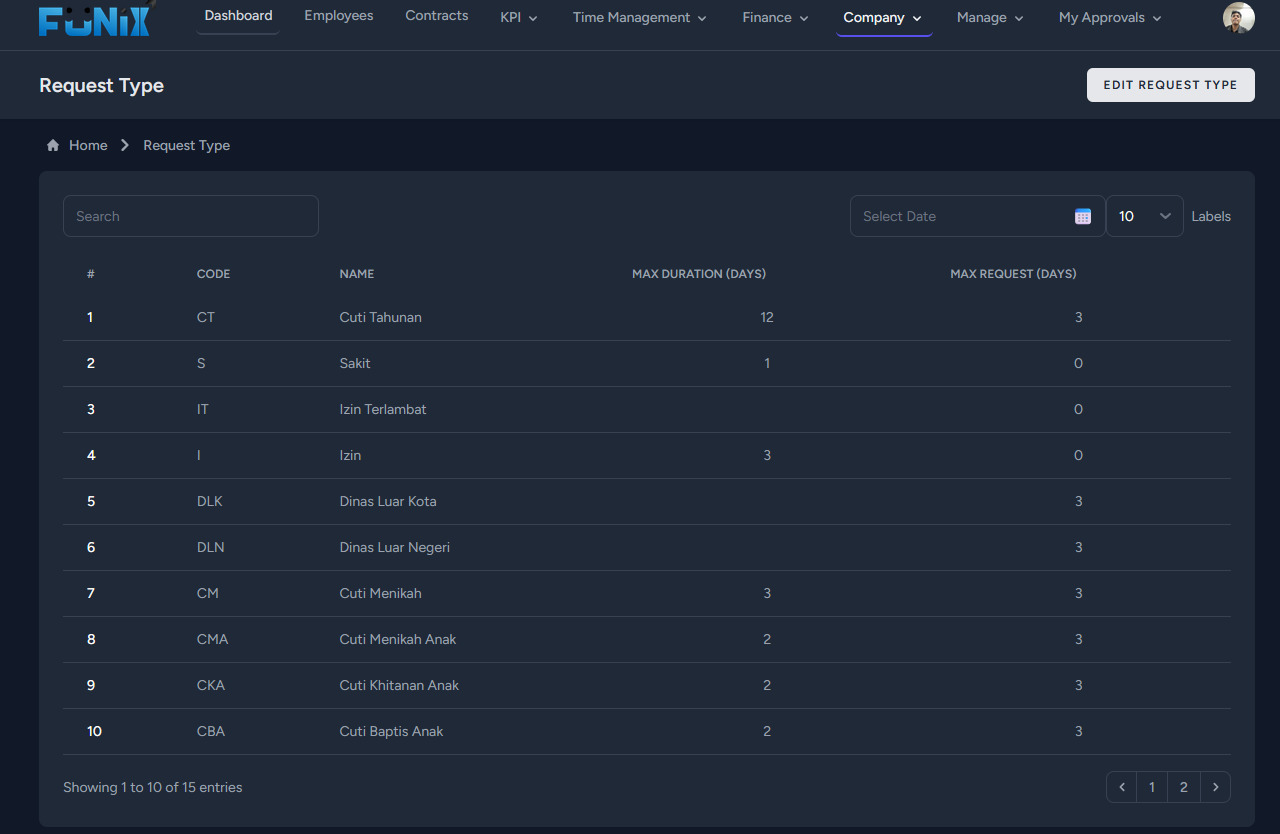Click the Edit Request Type button

(x=1171, y=85)
